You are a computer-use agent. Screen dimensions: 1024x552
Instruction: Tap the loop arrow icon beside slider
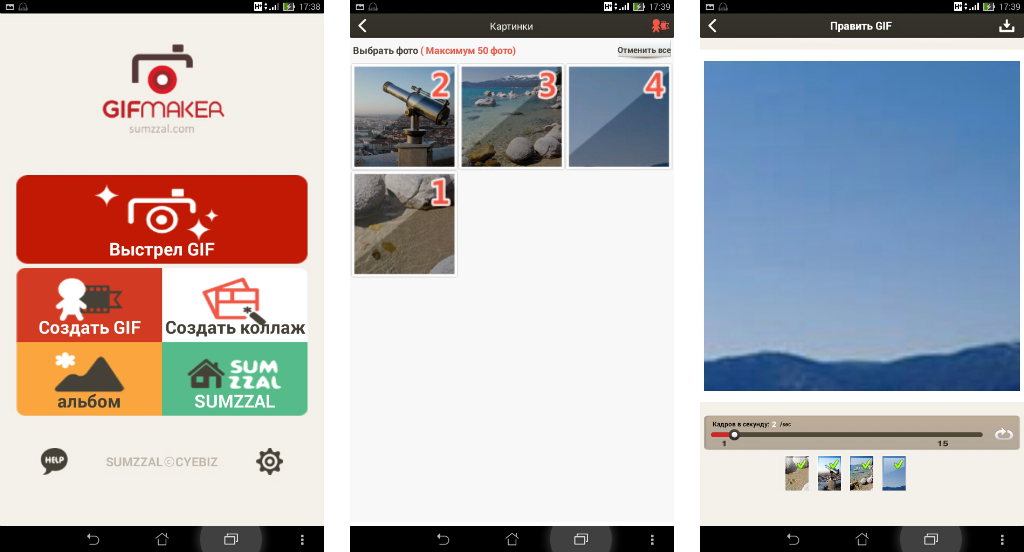[x=1004, y=434]
